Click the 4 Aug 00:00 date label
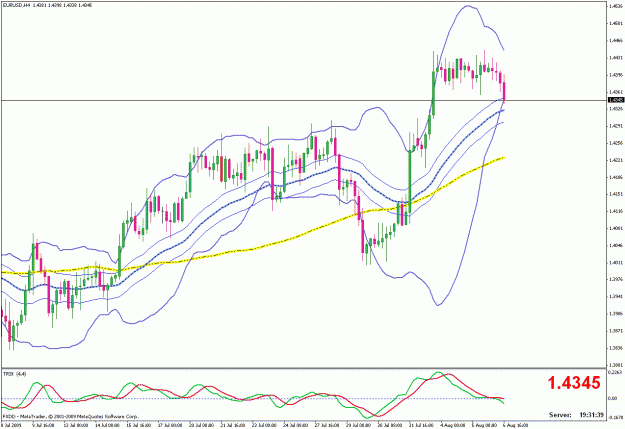Viewport: 625px width, 429px height. [453, 426]
